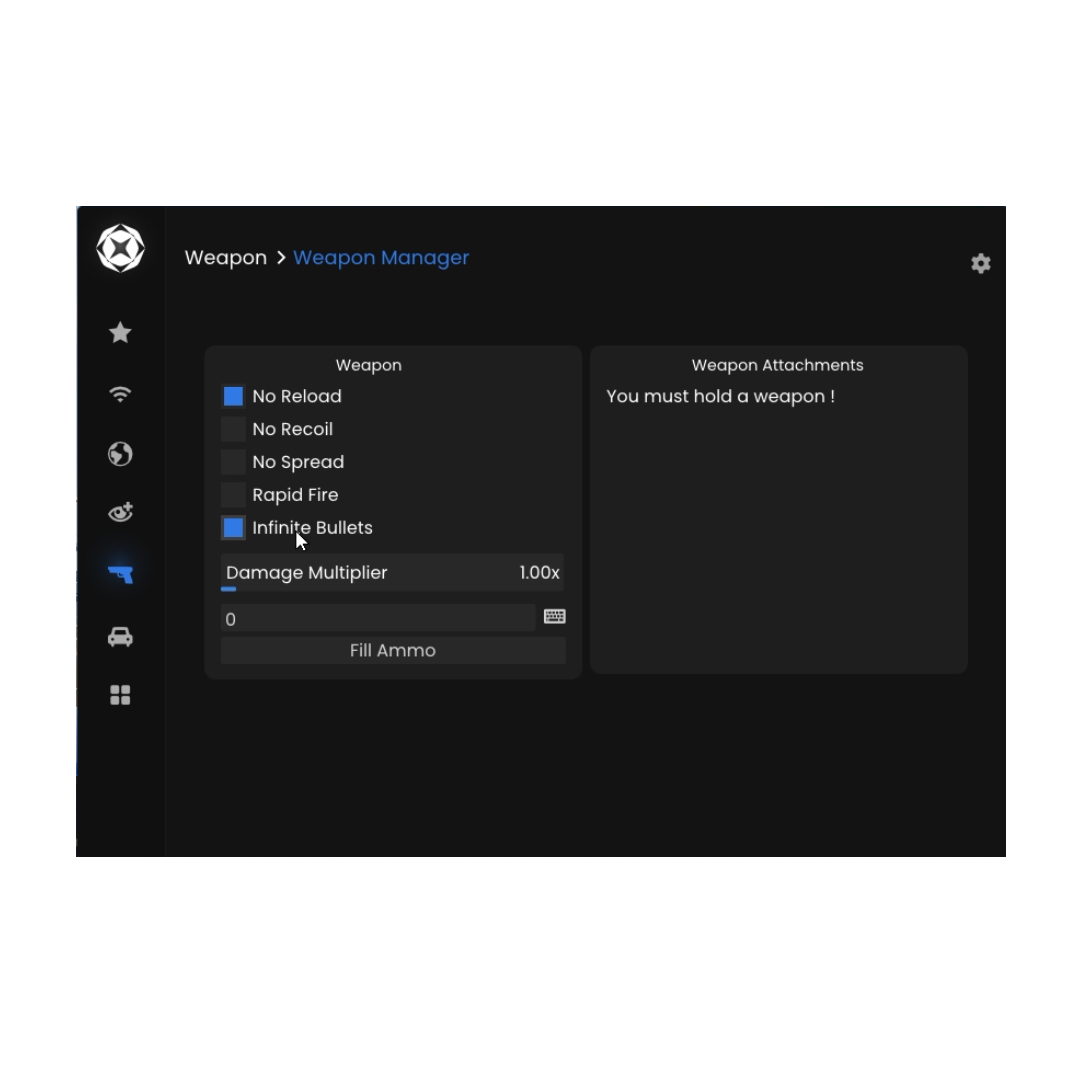Open the favorites star section
This screenshot has width=1080, height=1080.
pyautogui.click(x=120, y=333)
